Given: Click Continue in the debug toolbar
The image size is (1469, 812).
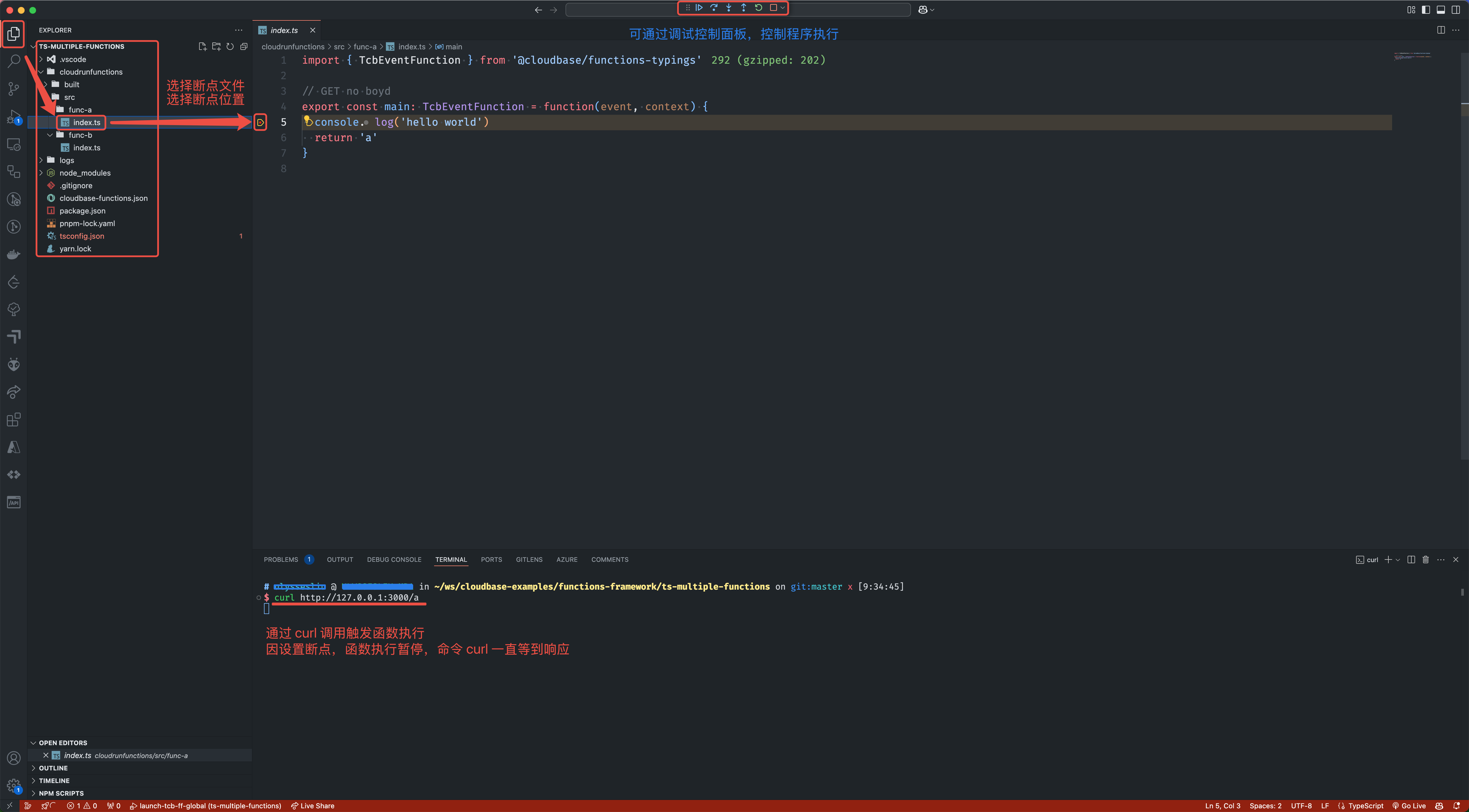Looking at the screenshot, I should (x=699, y=8).
